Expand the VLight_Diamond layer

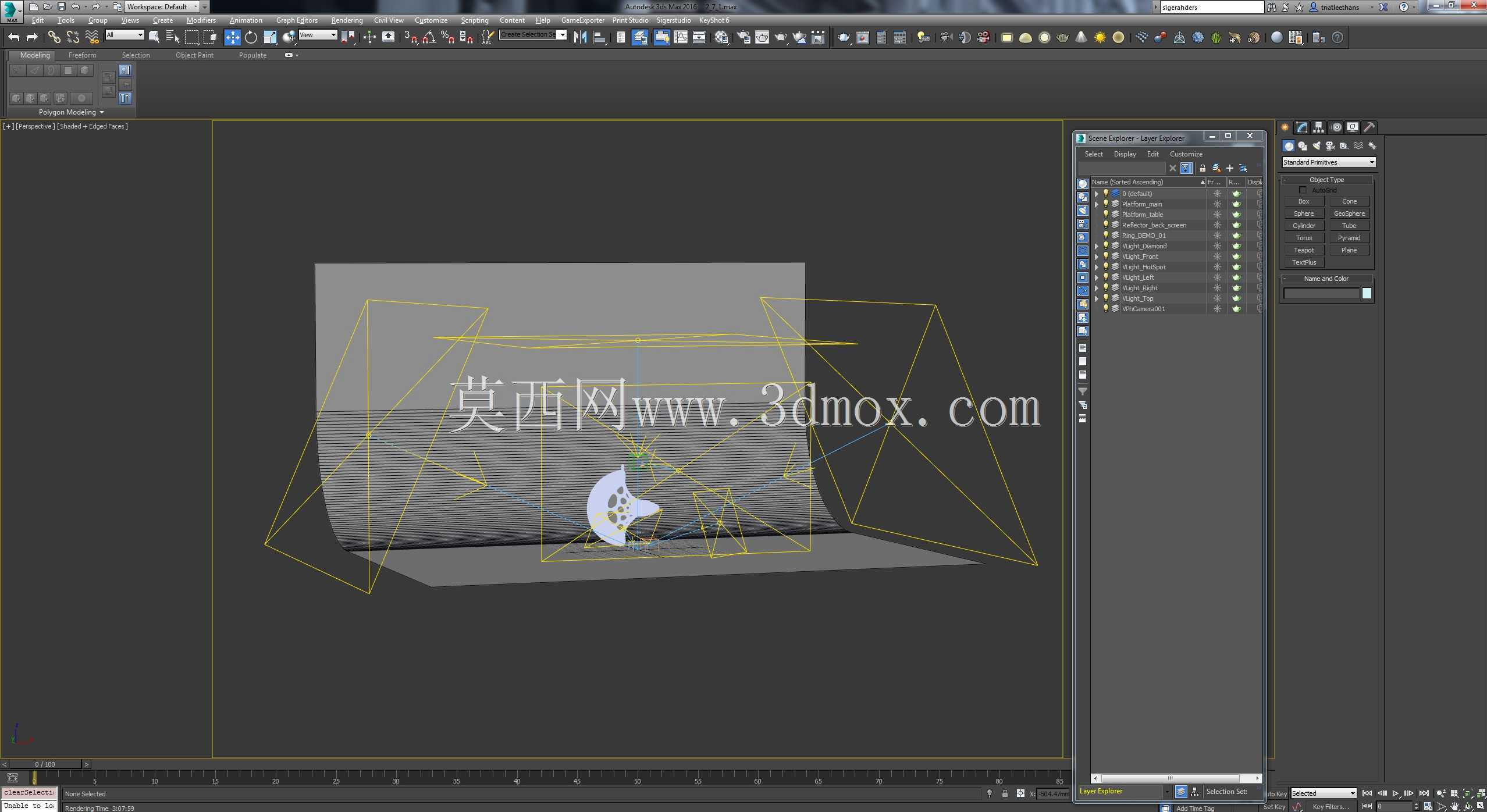coord(1097,246)
